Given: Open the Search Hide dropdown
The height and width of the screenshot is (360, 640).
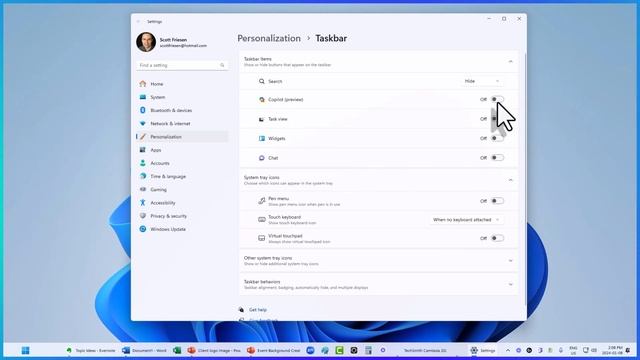Looking at the screenshot, I should coord(482,81).
